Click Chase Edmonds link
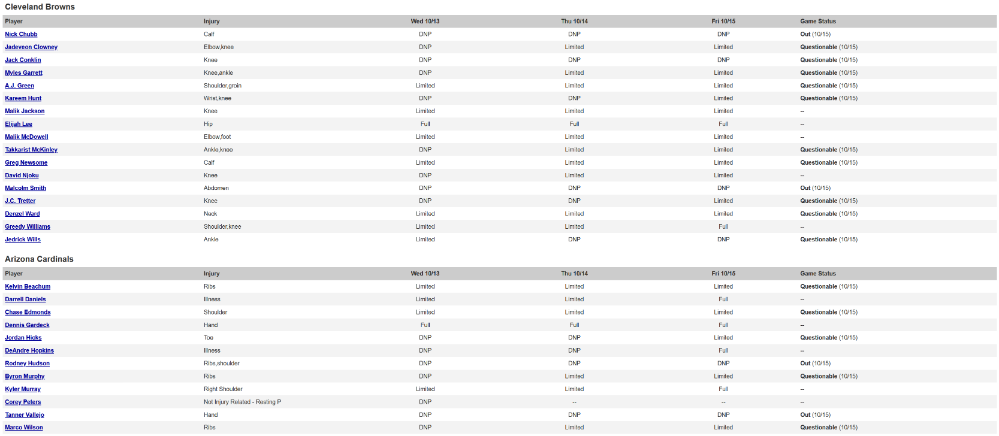The image size is (999, 436). click(27, 312)
